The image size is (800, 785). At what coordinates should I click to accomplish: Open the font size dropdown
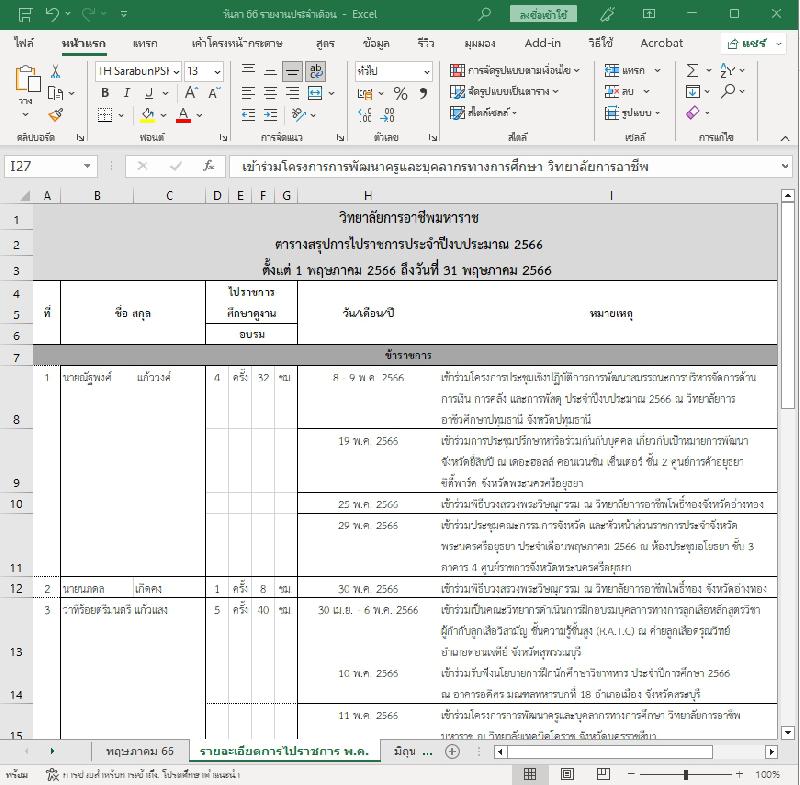point(217,71)
